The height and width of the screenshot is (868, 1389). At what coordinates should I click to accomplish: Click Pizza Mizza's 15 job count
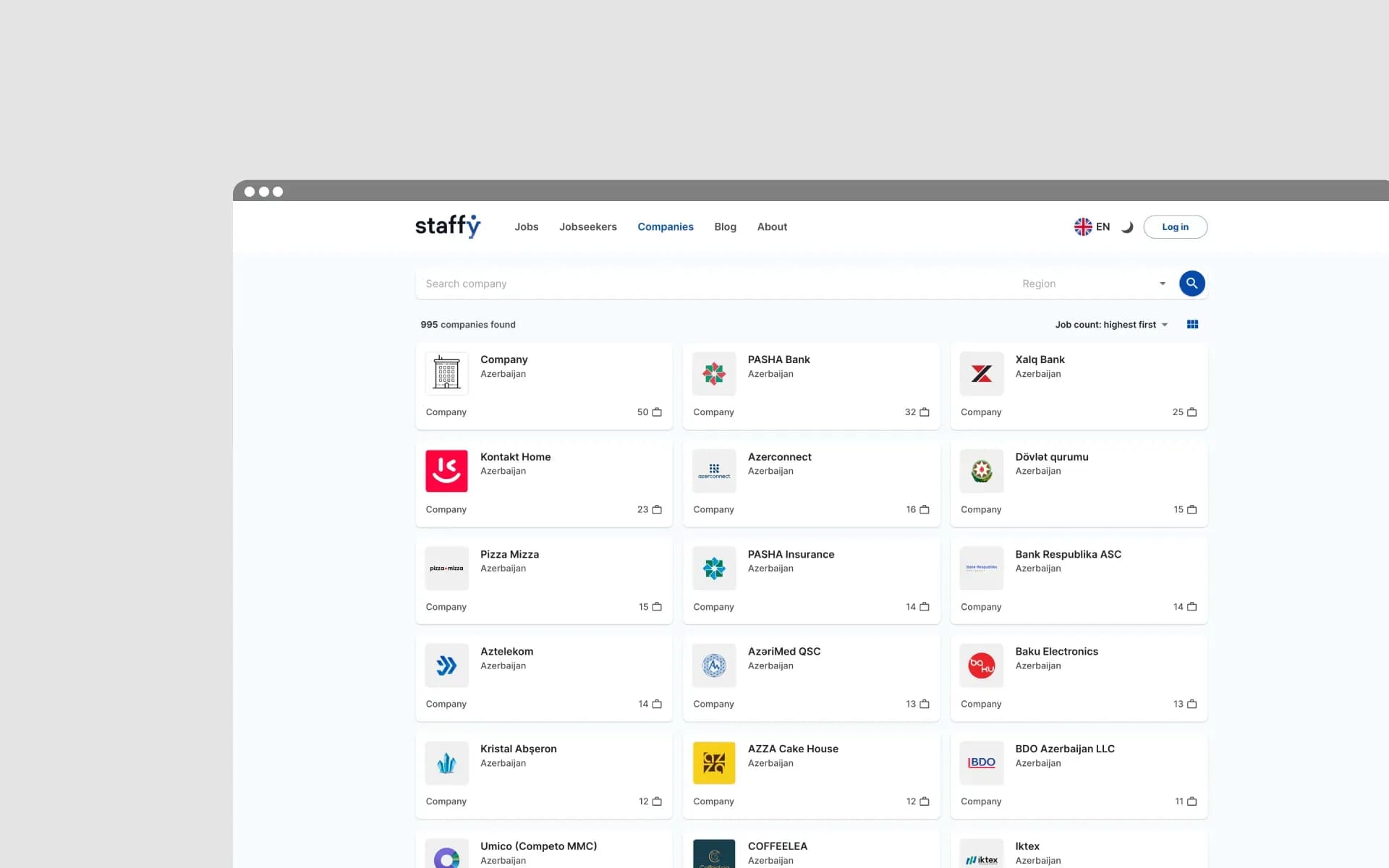(x=643, y=607)
